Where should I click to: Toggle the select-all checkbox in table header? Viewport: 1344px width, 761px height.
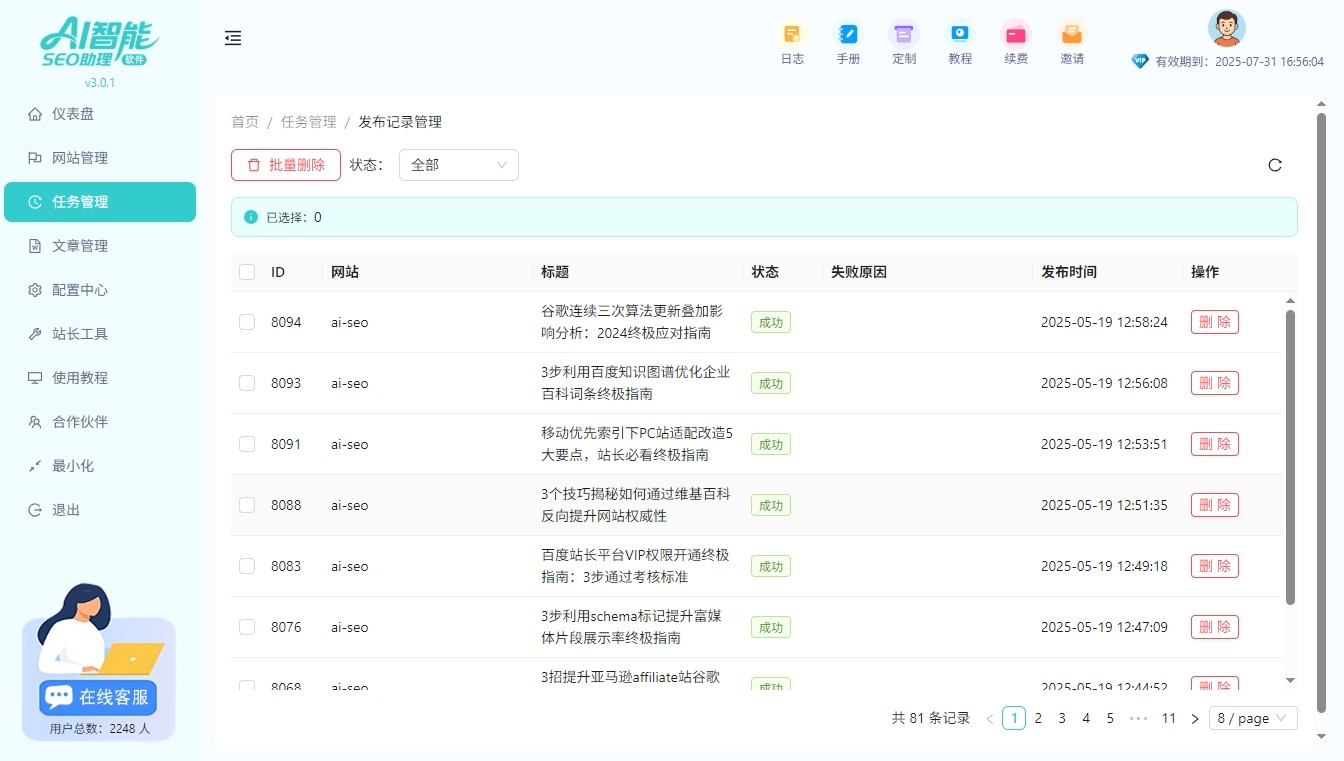(x=247, y=272)
